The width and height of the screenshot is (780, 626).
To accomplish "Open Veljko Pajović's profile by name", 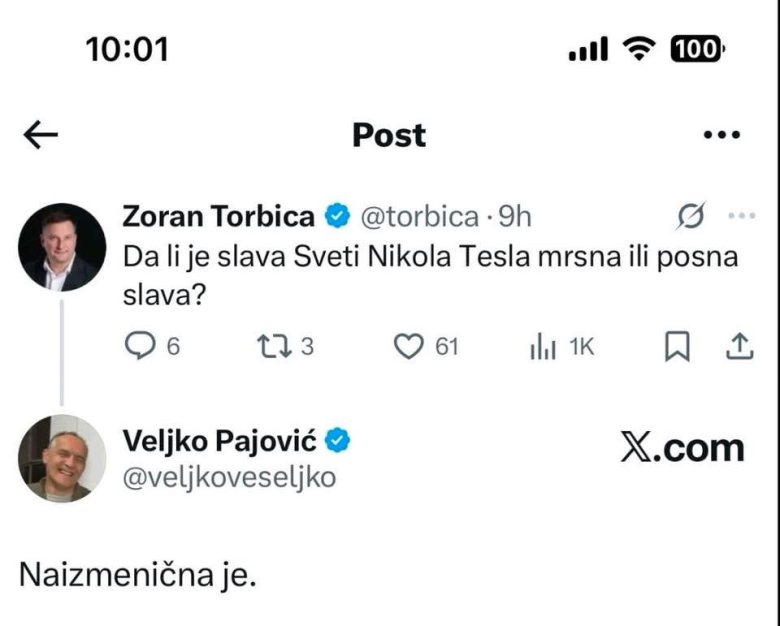I will [222, 440].
